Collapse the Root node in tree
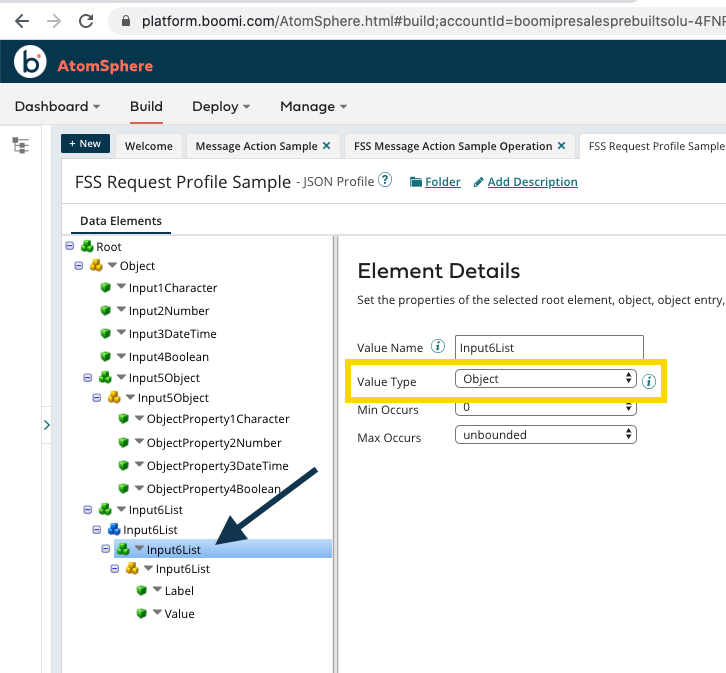This screenshot has height=673, width=726. pos(69,246)
